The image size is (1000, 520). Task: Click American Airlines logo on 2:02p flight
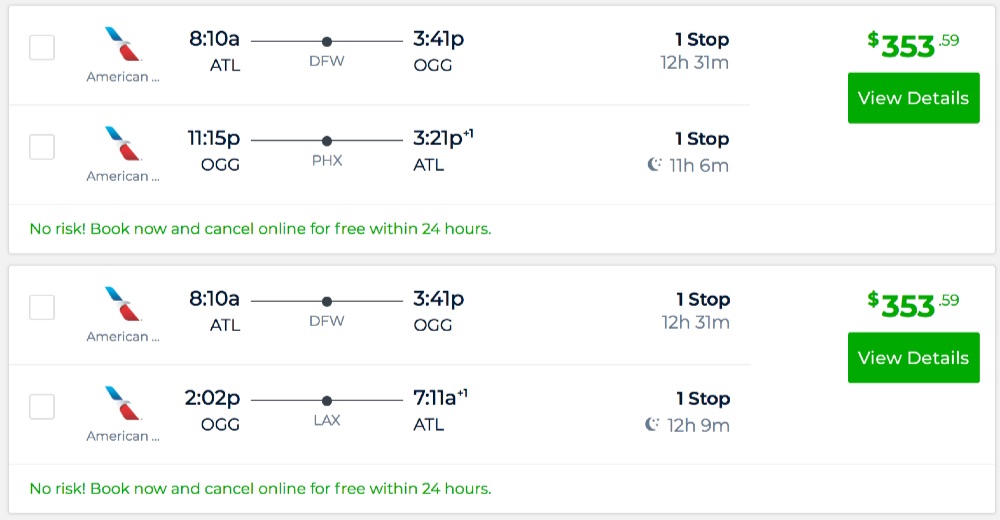[123, 403]
